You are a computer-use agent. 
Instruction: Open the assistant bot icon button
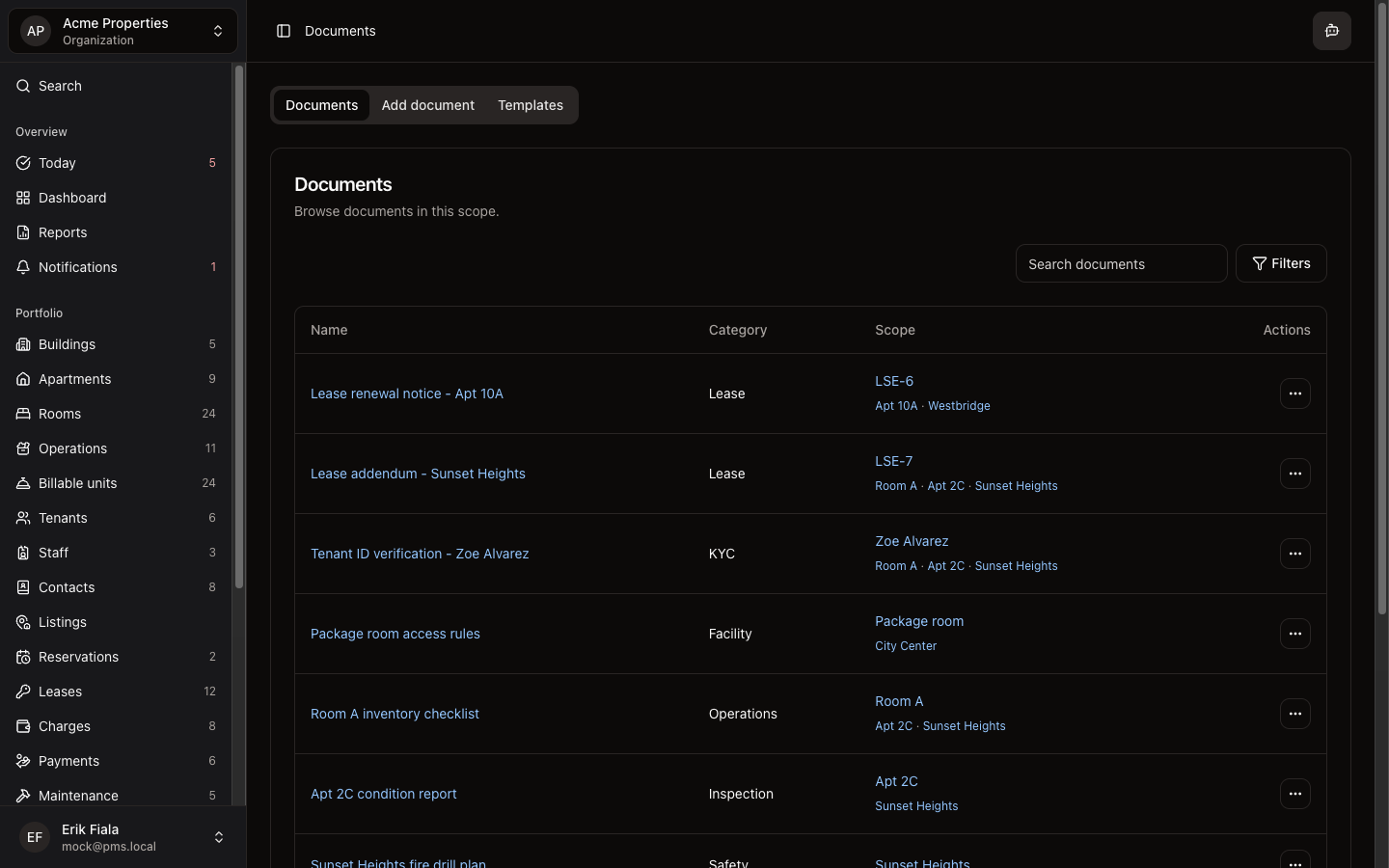[1331, 31]
